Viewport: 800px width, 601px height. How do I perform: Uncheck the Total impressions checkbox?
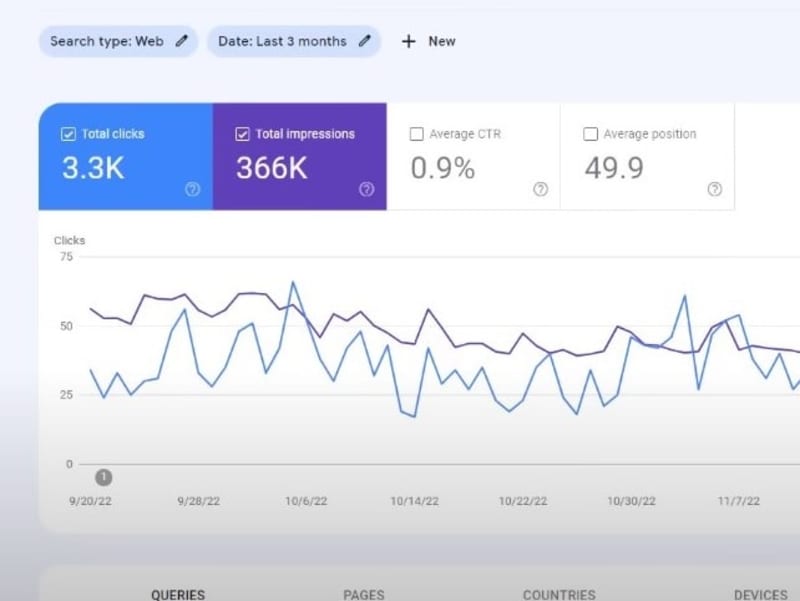242,134
